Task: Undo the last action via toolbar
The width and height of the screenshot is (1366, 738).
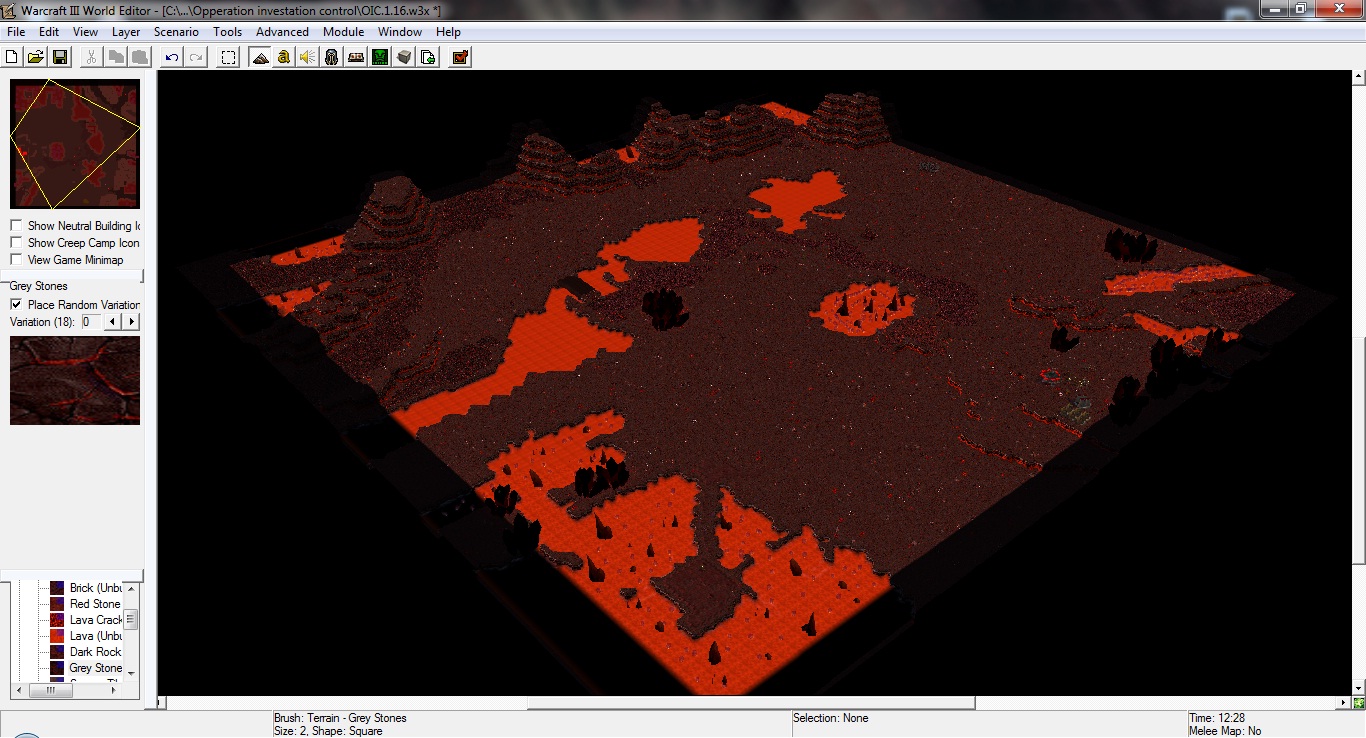Action: coord(172,57)
